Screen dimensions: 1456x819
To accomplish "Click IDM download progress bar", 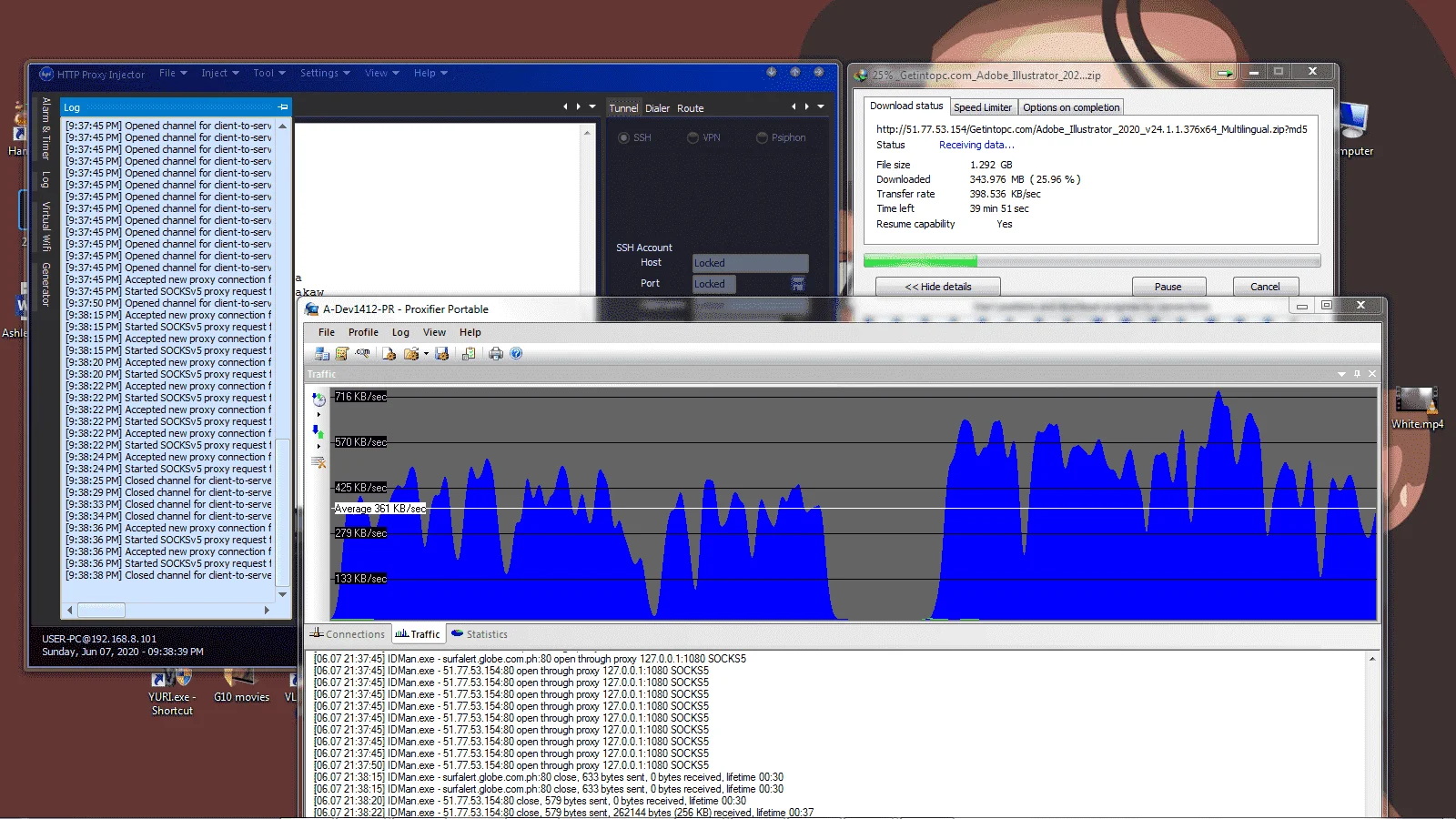I will click(1092, 261).
